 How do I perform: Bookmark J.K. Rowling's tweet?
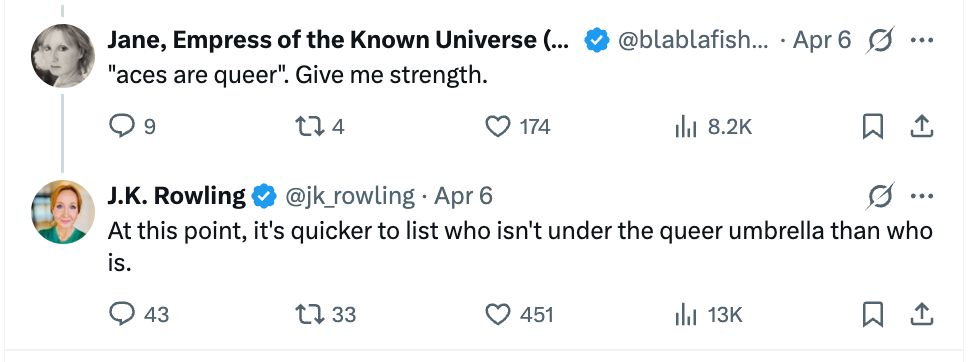tap(872, 314)
